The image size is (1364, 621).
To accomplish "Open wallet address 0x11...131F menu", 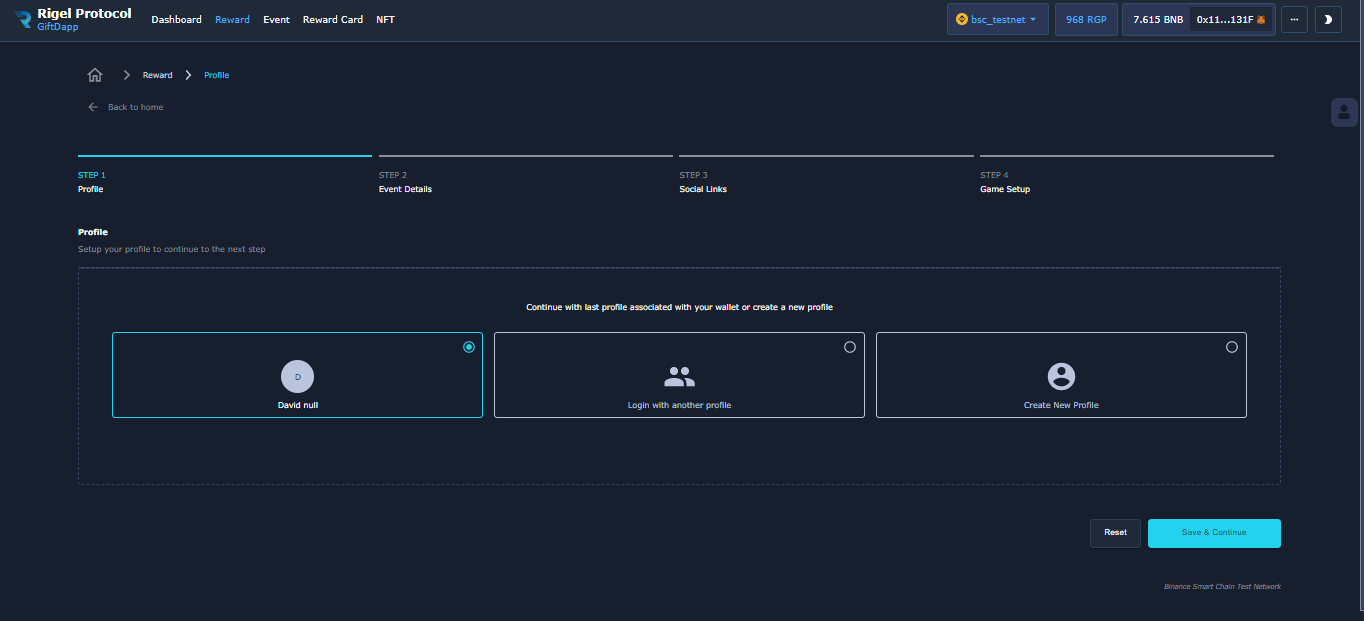I will (x=1231, y=19).
